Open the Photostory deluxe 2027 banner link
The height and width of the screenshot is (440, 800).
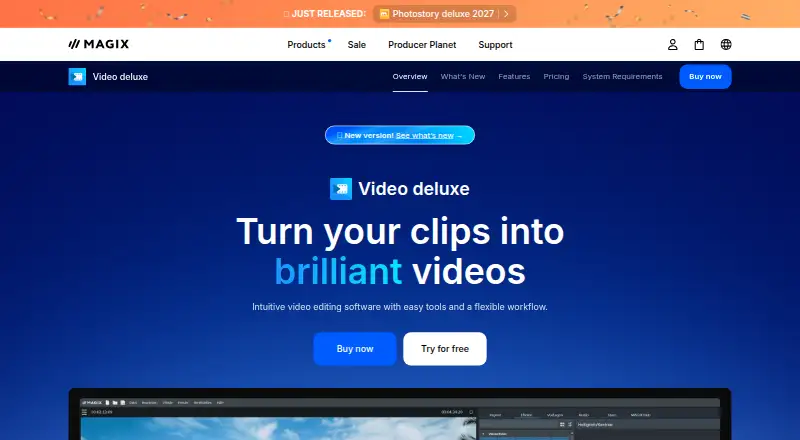(x=444, y=14)
